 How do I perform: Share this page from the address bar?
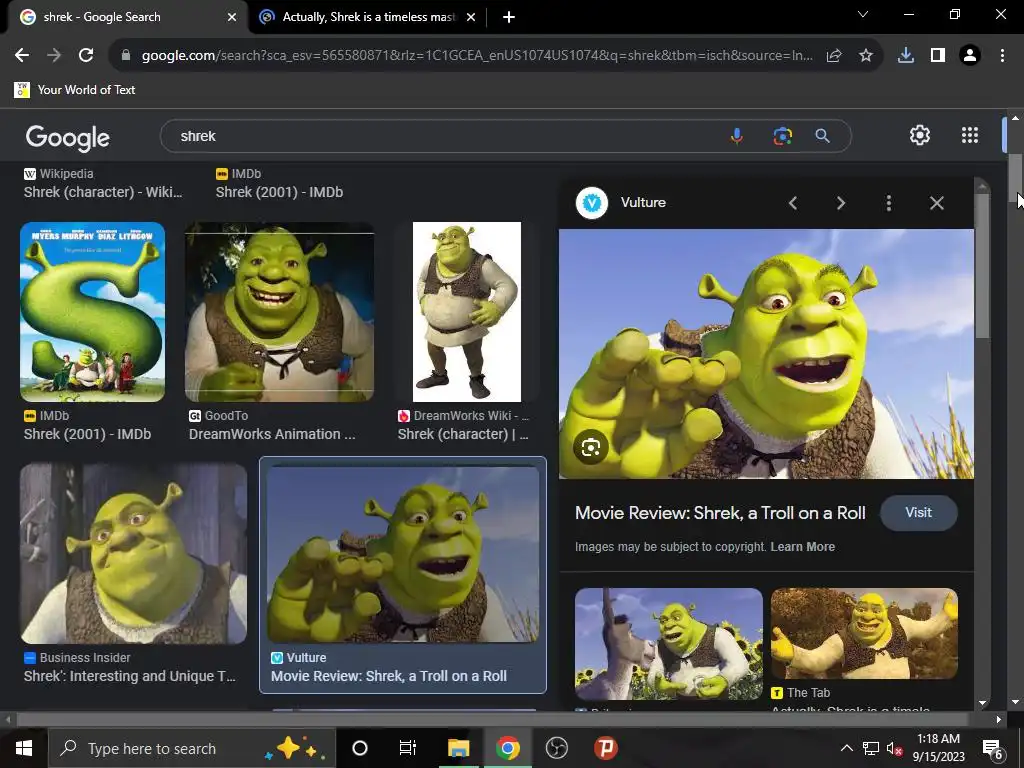click(x=833, y=56)
